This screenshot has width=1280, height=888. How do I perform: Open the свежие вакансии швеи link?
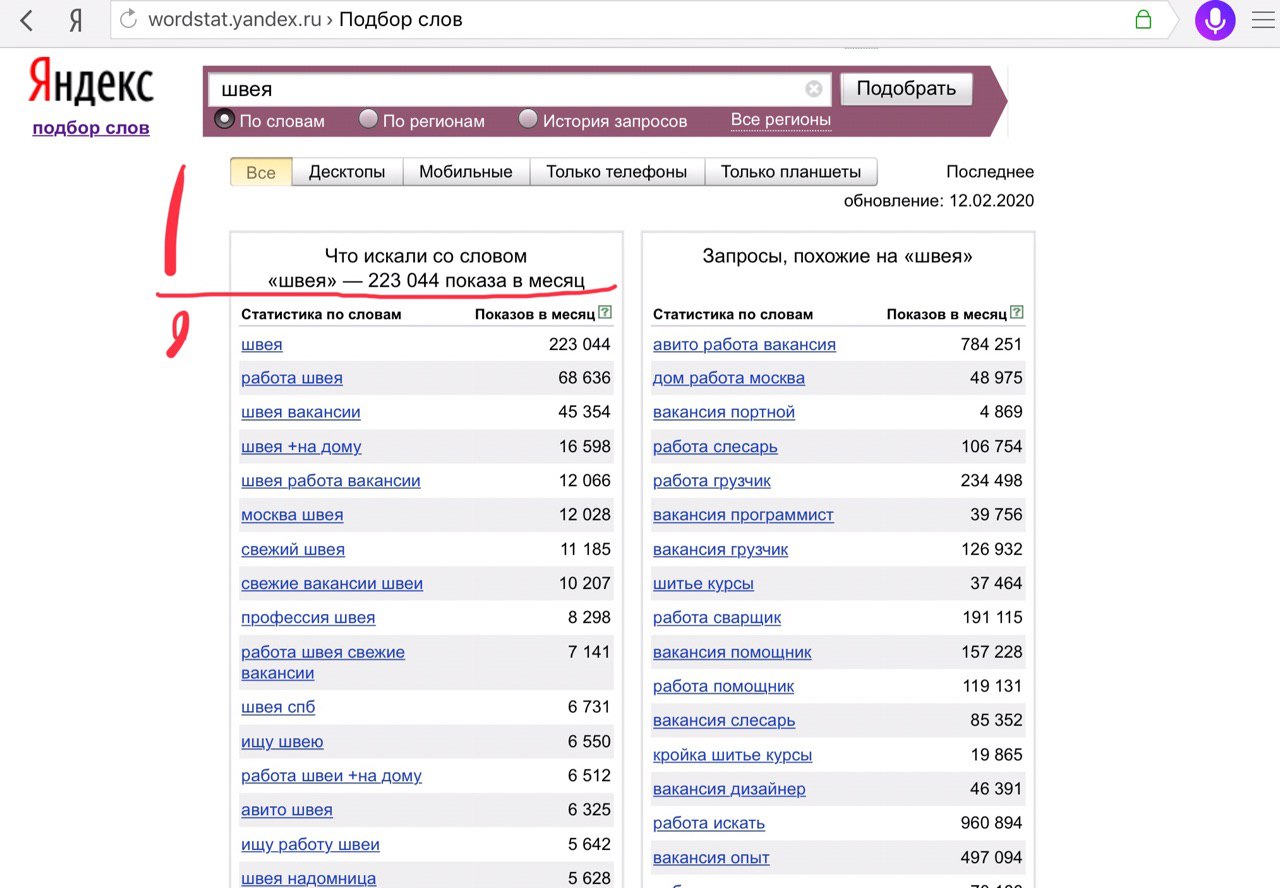pos(332,584)
